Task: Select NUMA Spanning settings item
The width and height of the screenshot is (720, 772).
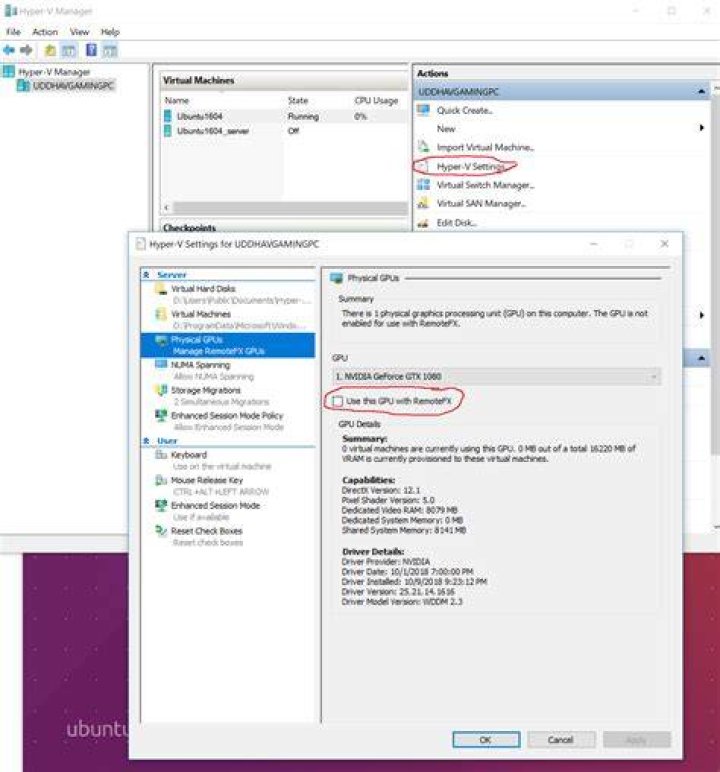Action: pos(228,370)
